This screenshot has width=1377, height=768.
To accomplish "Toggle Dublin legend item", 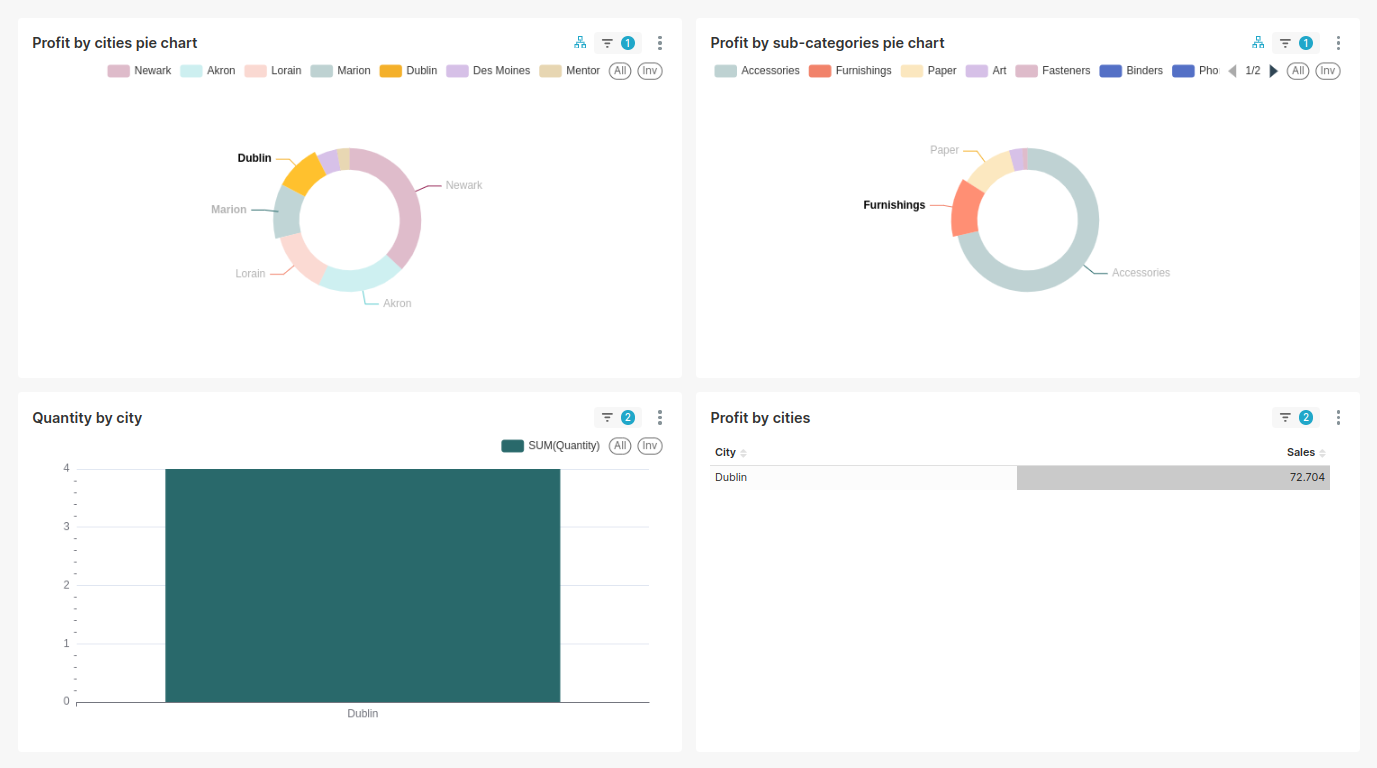I will tap(408, 71).
